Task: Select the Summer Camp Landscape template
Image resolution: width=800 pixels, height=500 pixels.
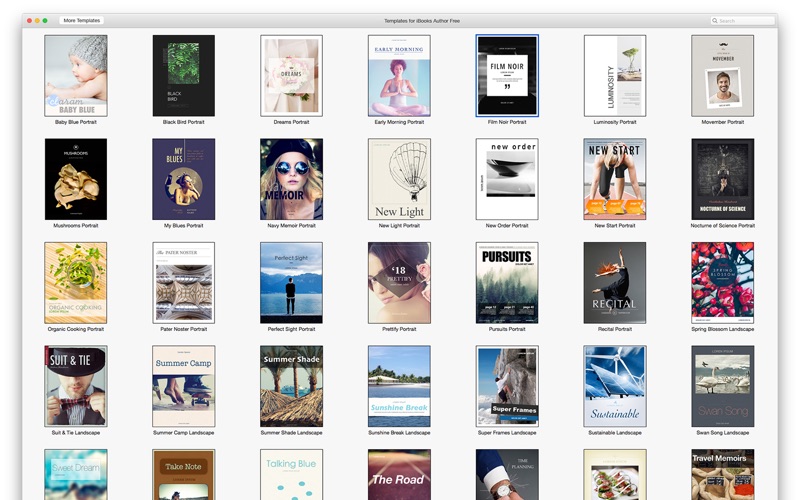Action: [x=183, y=386]
